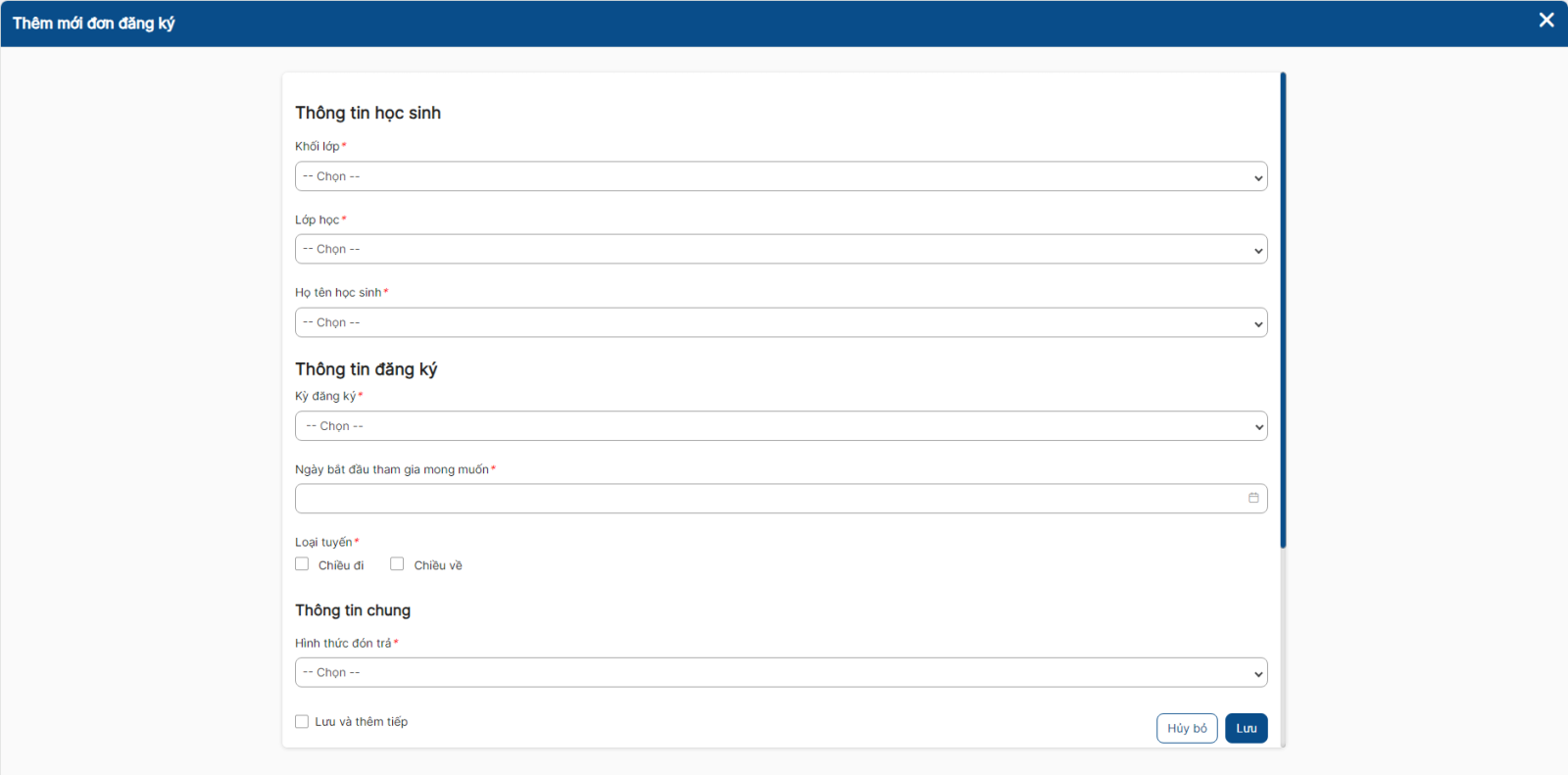The image size is (1568, 775).
Task: Toggle the Lưu và thêm tiếp checkbox
Action: point(302,722)
